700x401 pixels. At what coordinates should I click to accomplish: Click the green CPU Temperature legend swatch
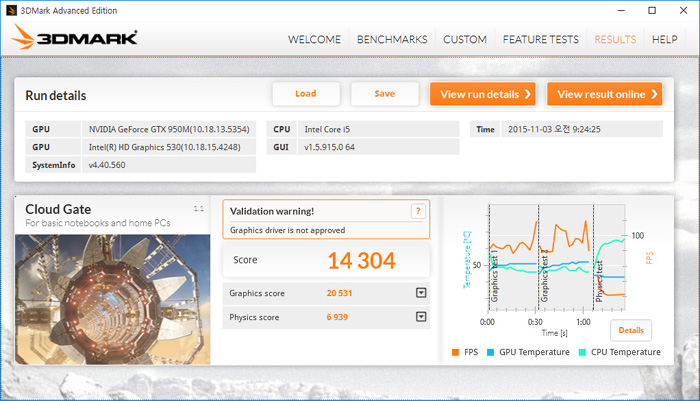[x=581, y=352]
